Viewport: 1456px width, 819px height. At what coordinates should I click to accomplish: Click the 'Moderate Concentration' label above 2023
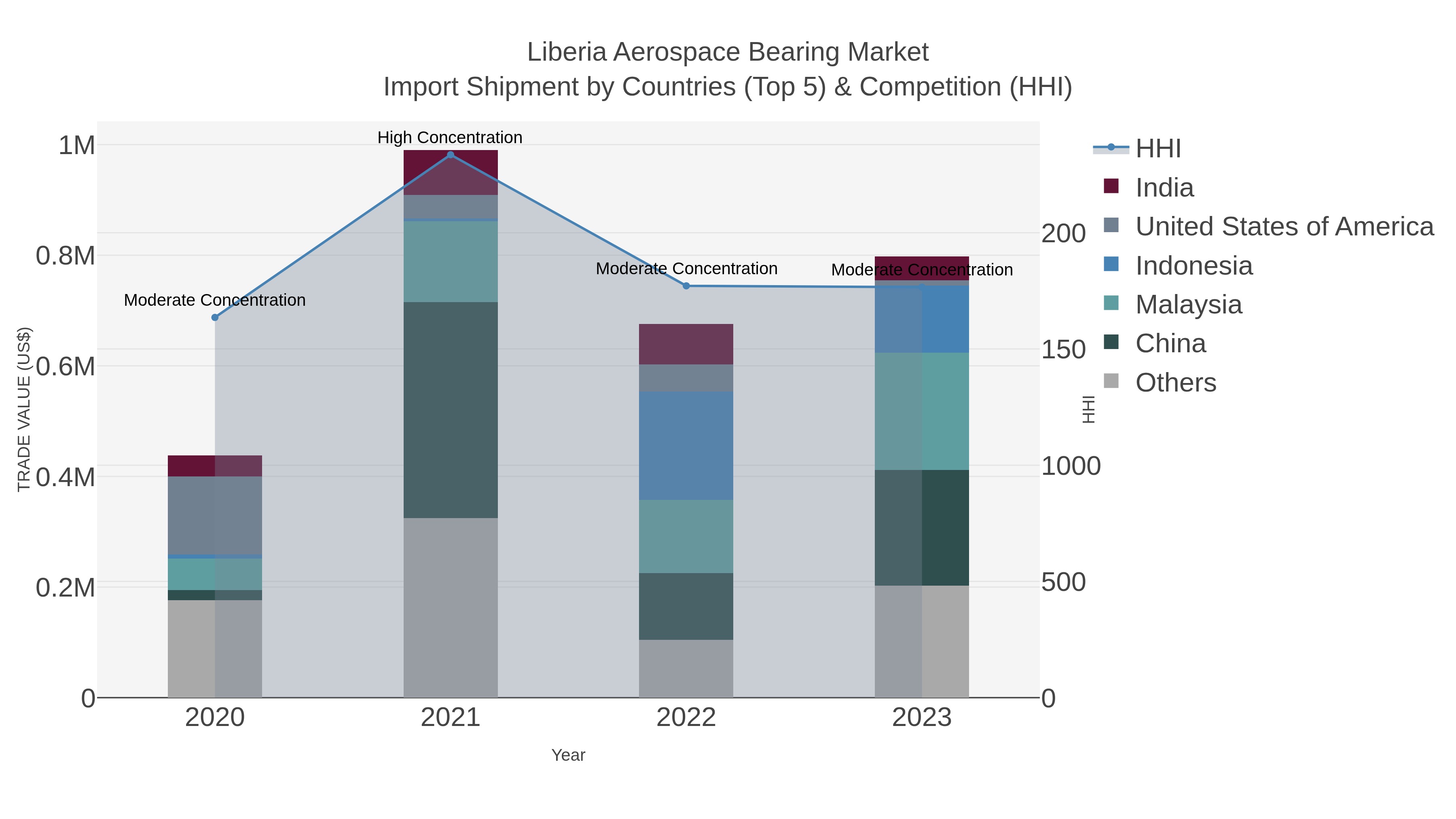pos(922,270)
